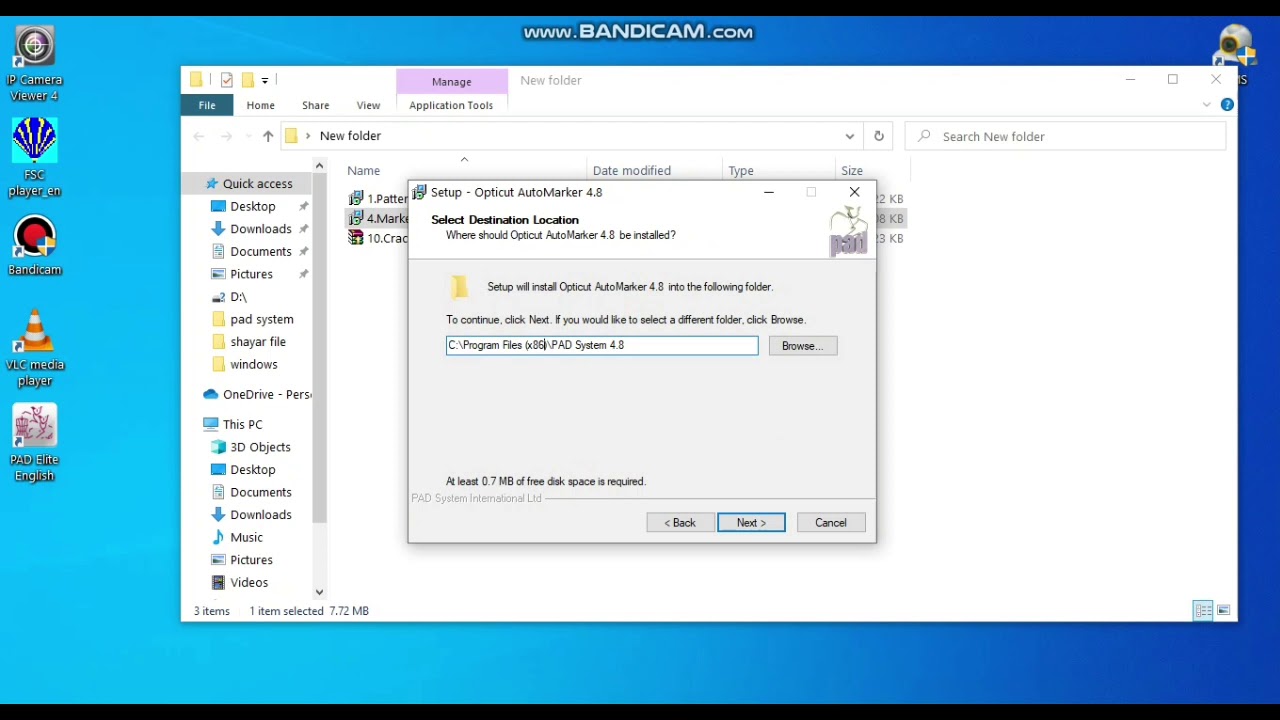1280x720 pixels.
Task: Select This PC in navigation pane
Action: 242,424
